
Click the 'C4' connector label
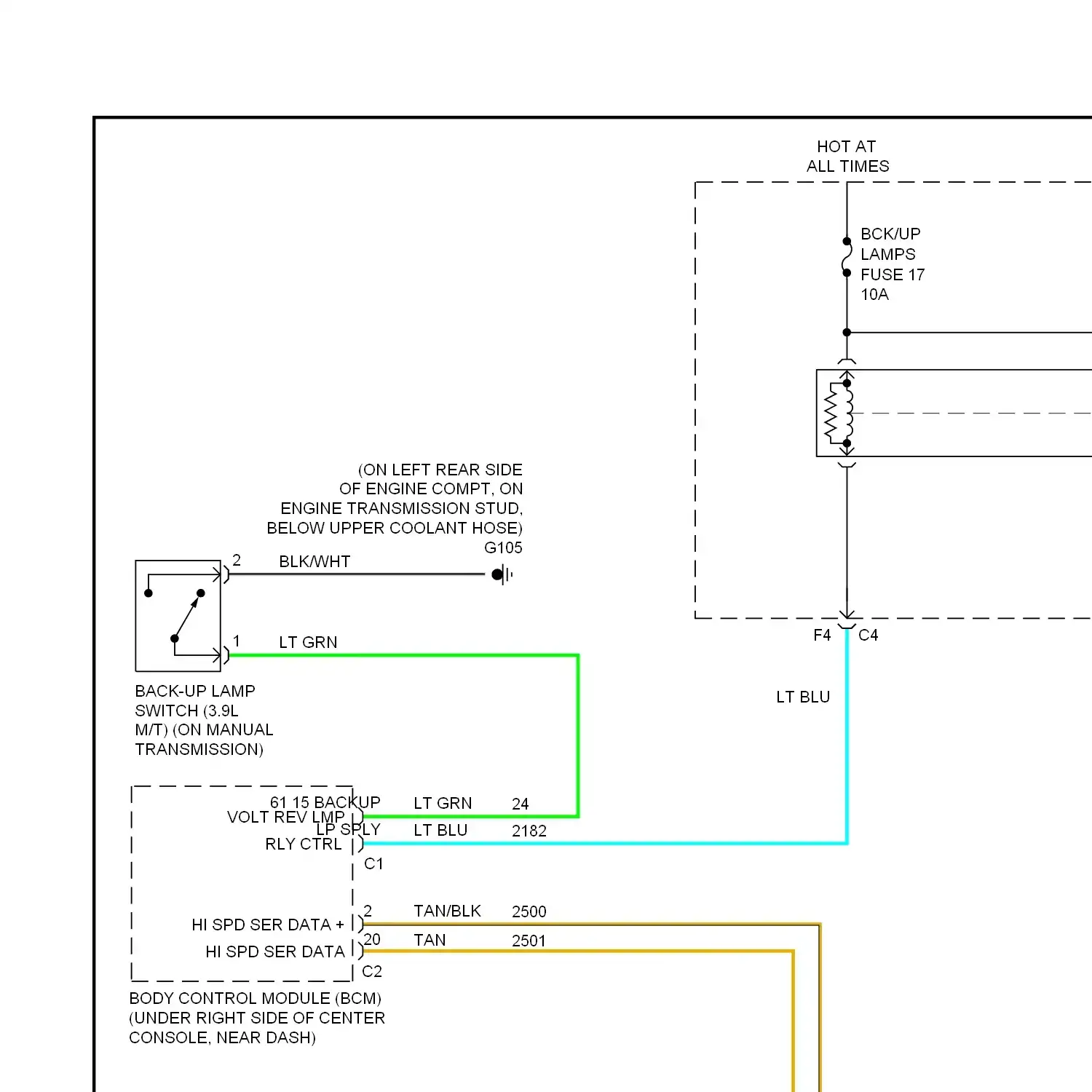869,635
